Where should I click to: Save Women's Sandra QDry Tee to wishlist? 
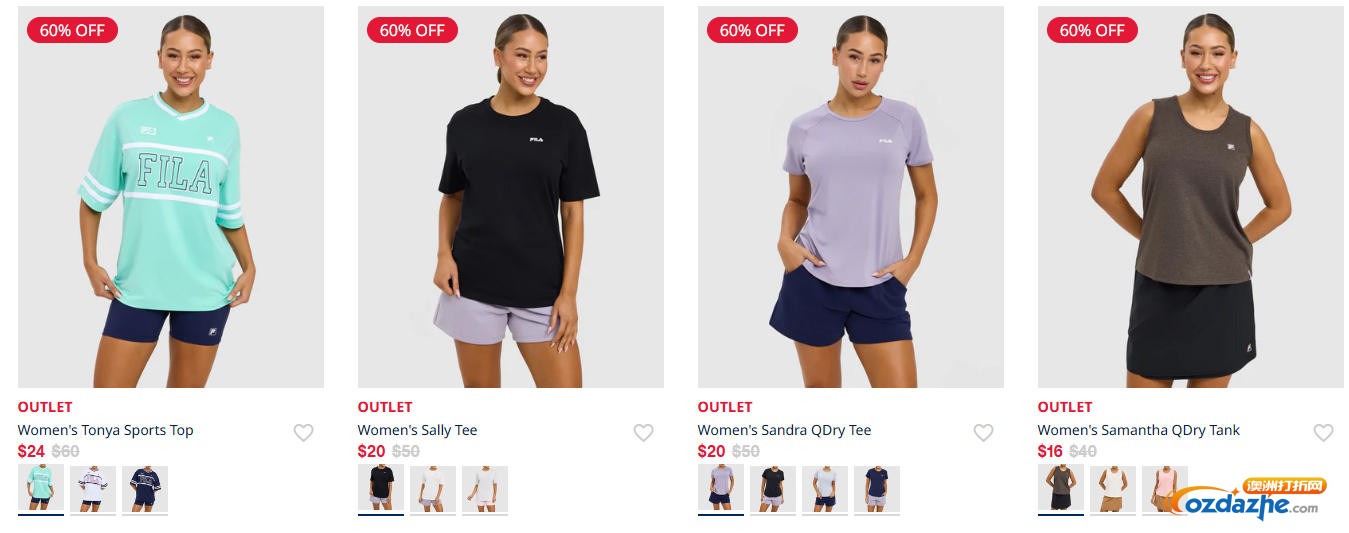(983, 432)
